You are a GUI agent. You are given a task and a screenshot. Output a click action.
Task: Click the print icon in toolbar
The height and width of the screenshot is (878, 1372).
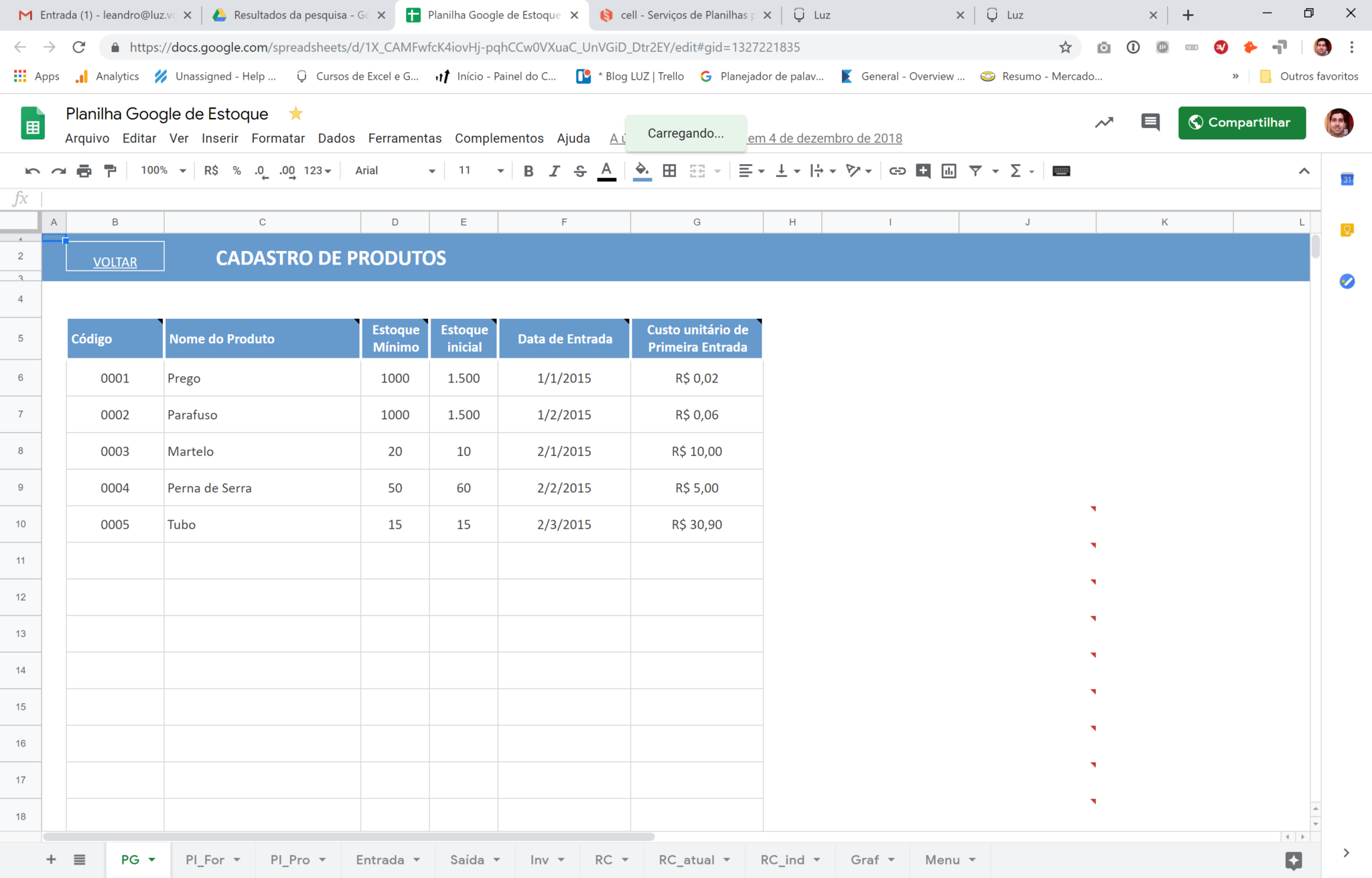coord(84,171)
